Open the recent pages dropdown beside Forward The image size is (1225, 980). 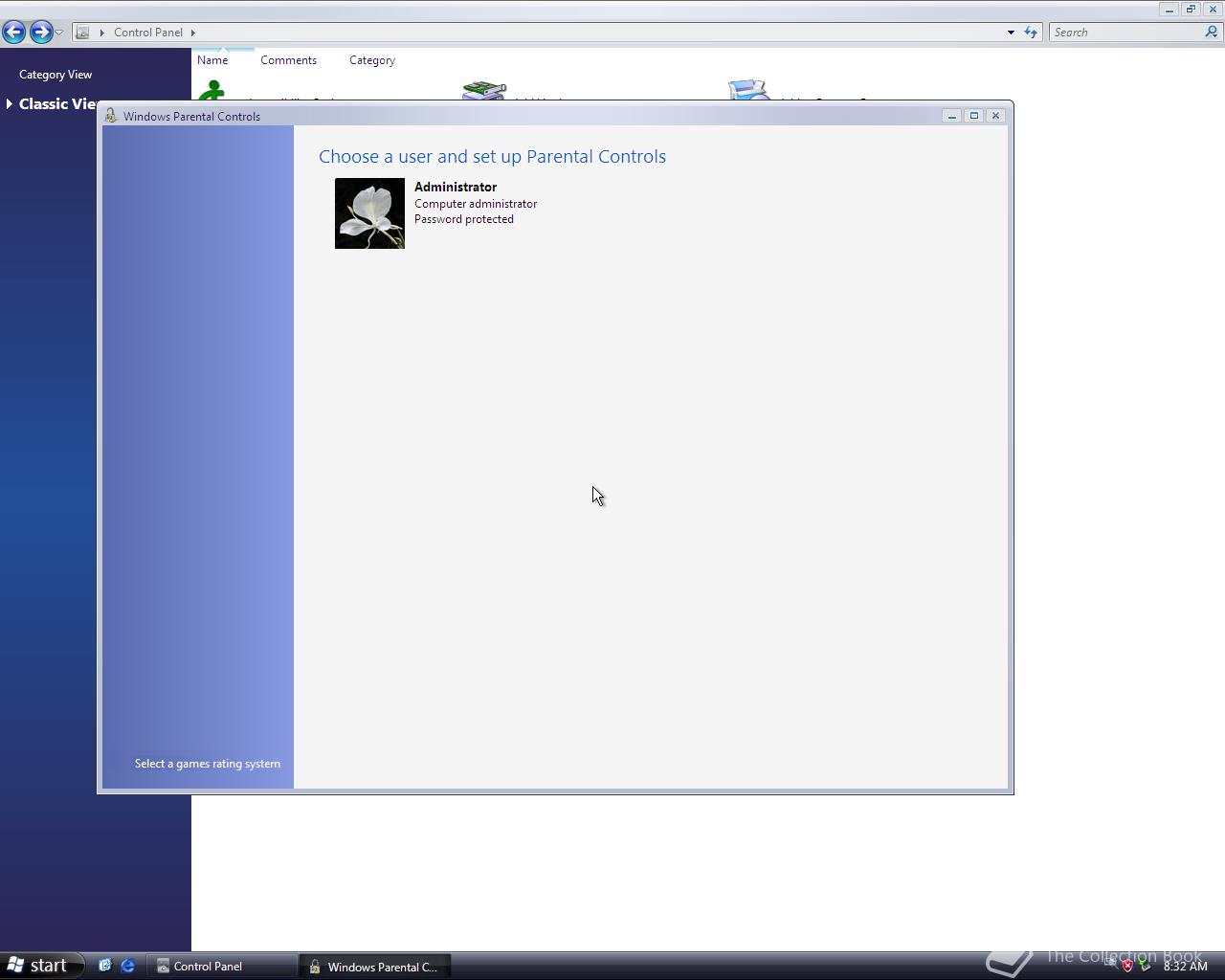point(59,33)
